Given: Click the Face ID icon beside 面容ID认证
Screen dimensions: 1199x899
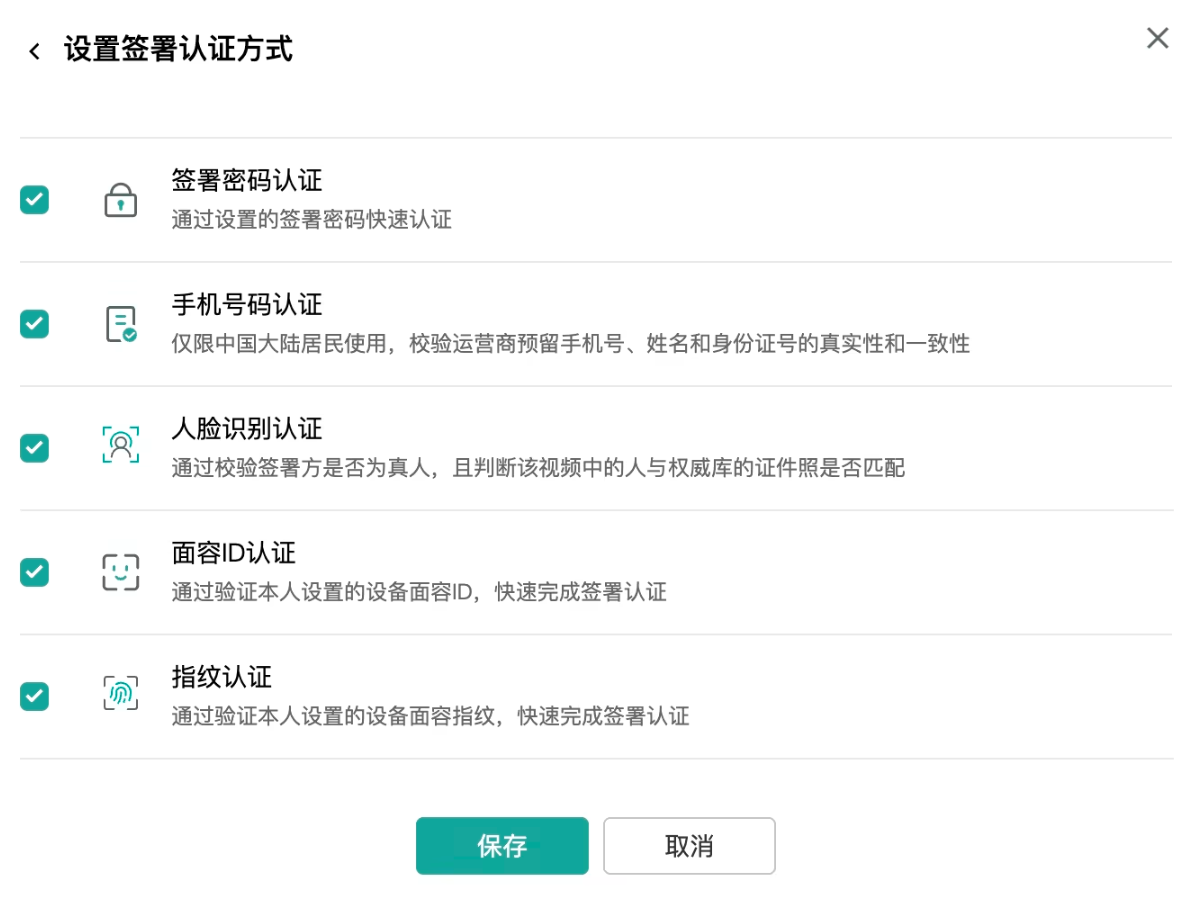Looking at the screenshot, I should pos(120,571).
